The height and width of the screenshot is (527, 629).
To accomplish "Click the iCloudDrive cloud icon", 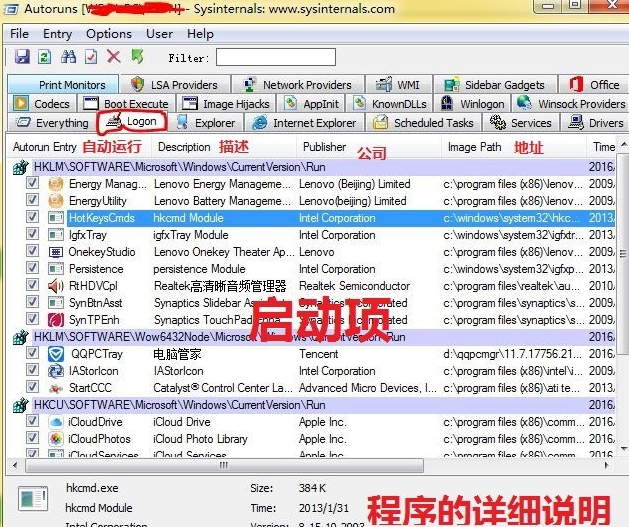I will (x=56, y=422).
